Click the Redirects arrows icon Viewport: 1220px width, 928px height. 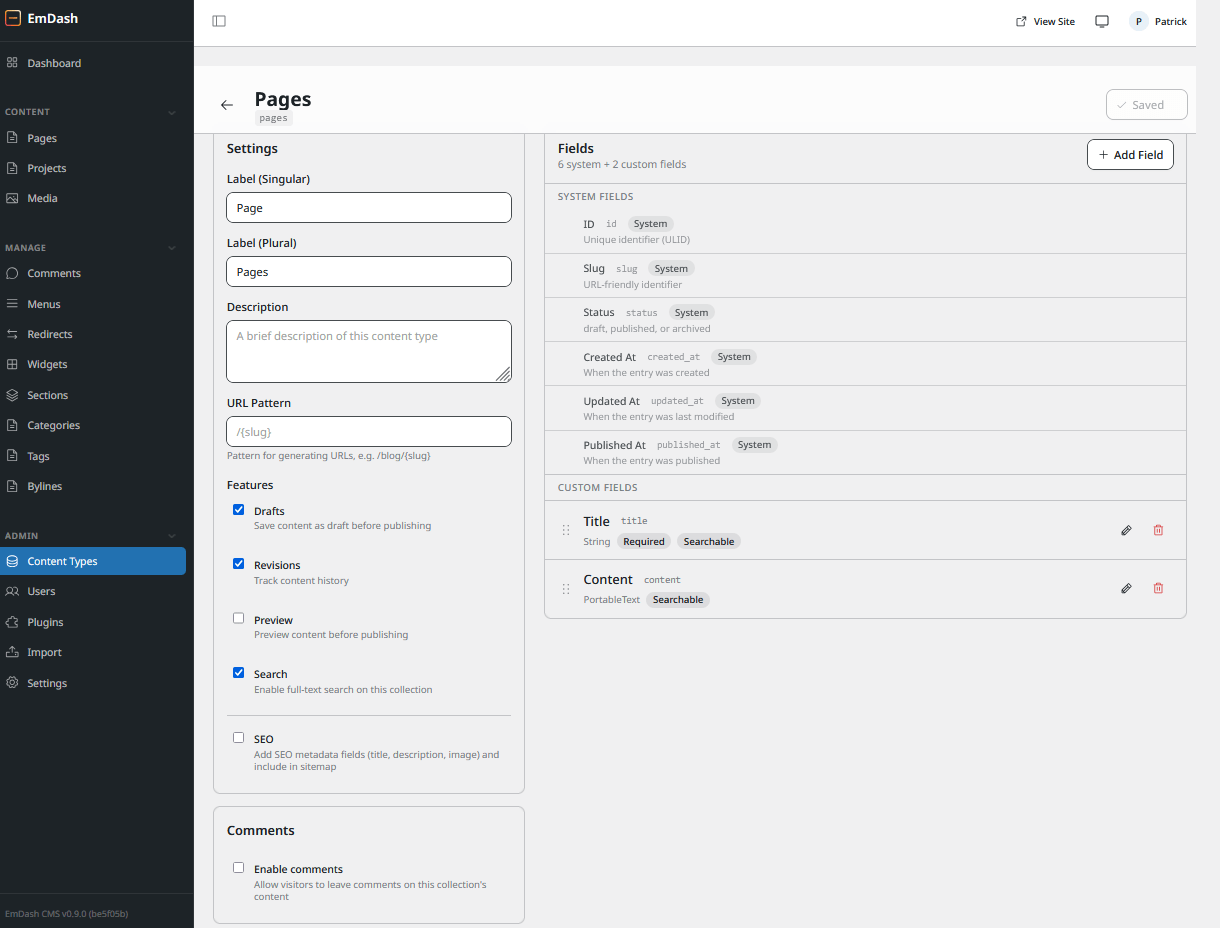pyautogui.click(x=12, y=334)
